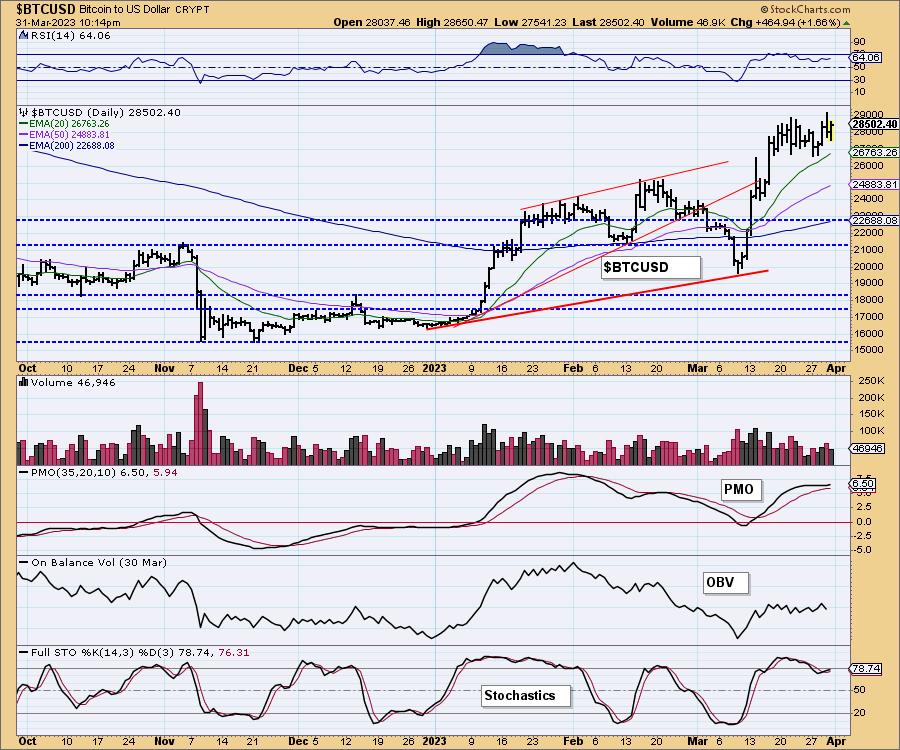
Task: Click the Volume 46.9K header value
Action: click(688, 22)
